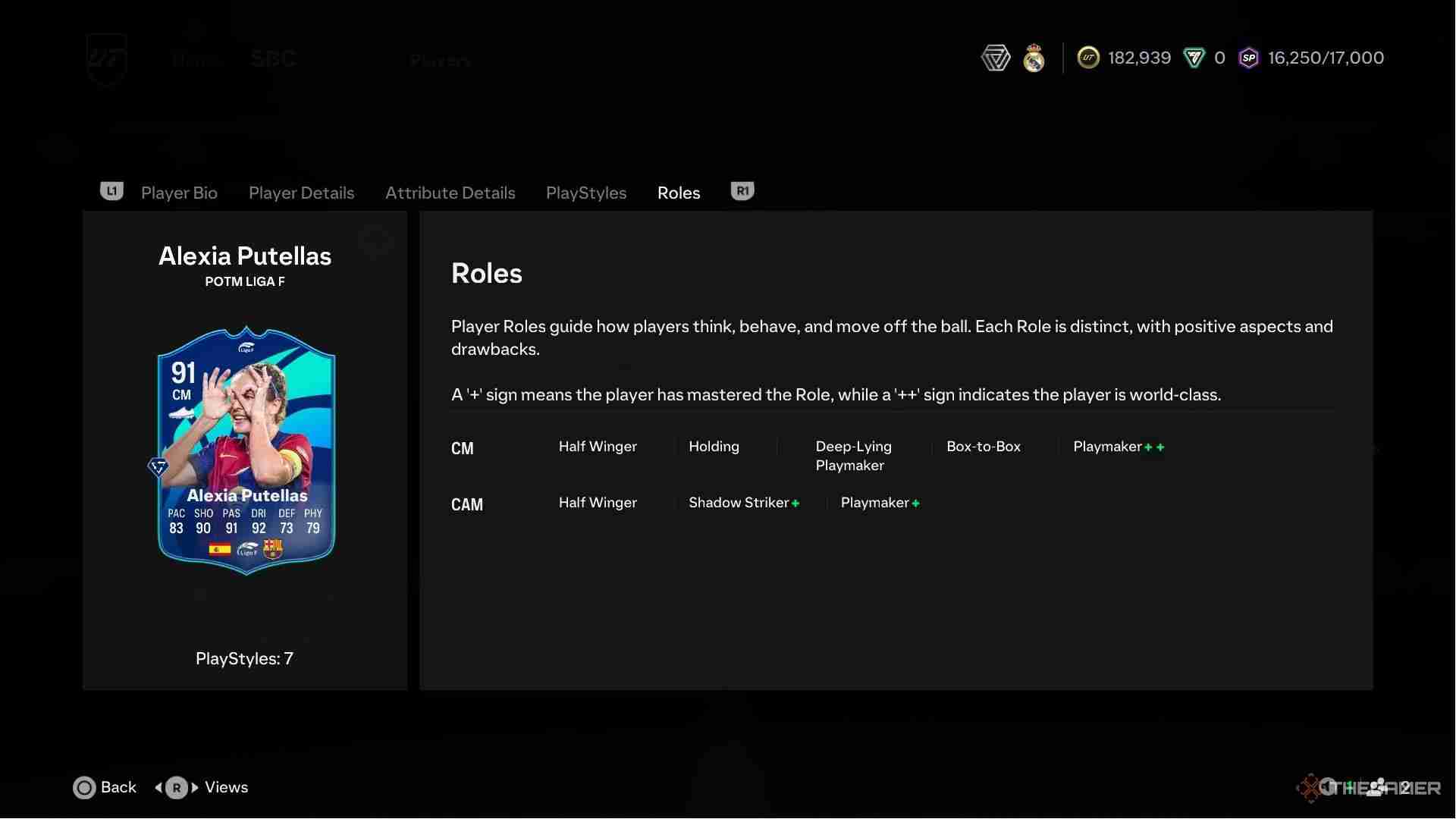This screenshot has height=819, width=1456.
Task: Click the Spain flag on the card
Action: point(220,548)
